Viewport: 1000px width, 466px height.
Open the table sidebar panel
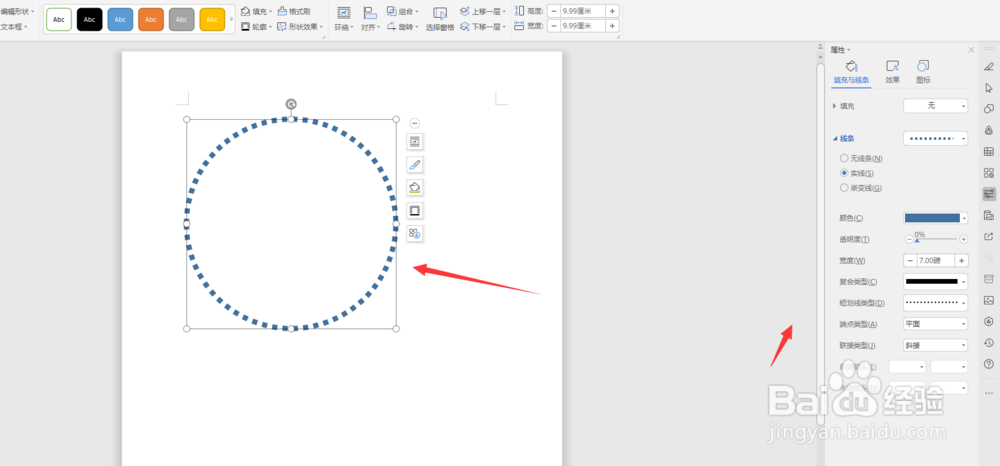(x=989, y=151)
